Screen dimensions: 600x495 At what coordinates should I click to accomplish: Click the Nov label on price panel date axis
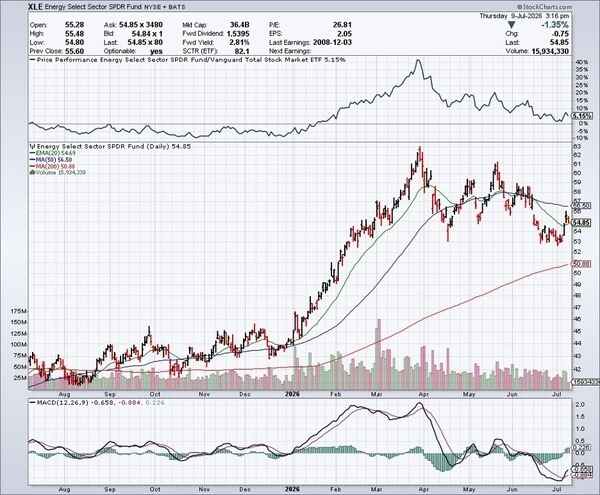(204, 394)
